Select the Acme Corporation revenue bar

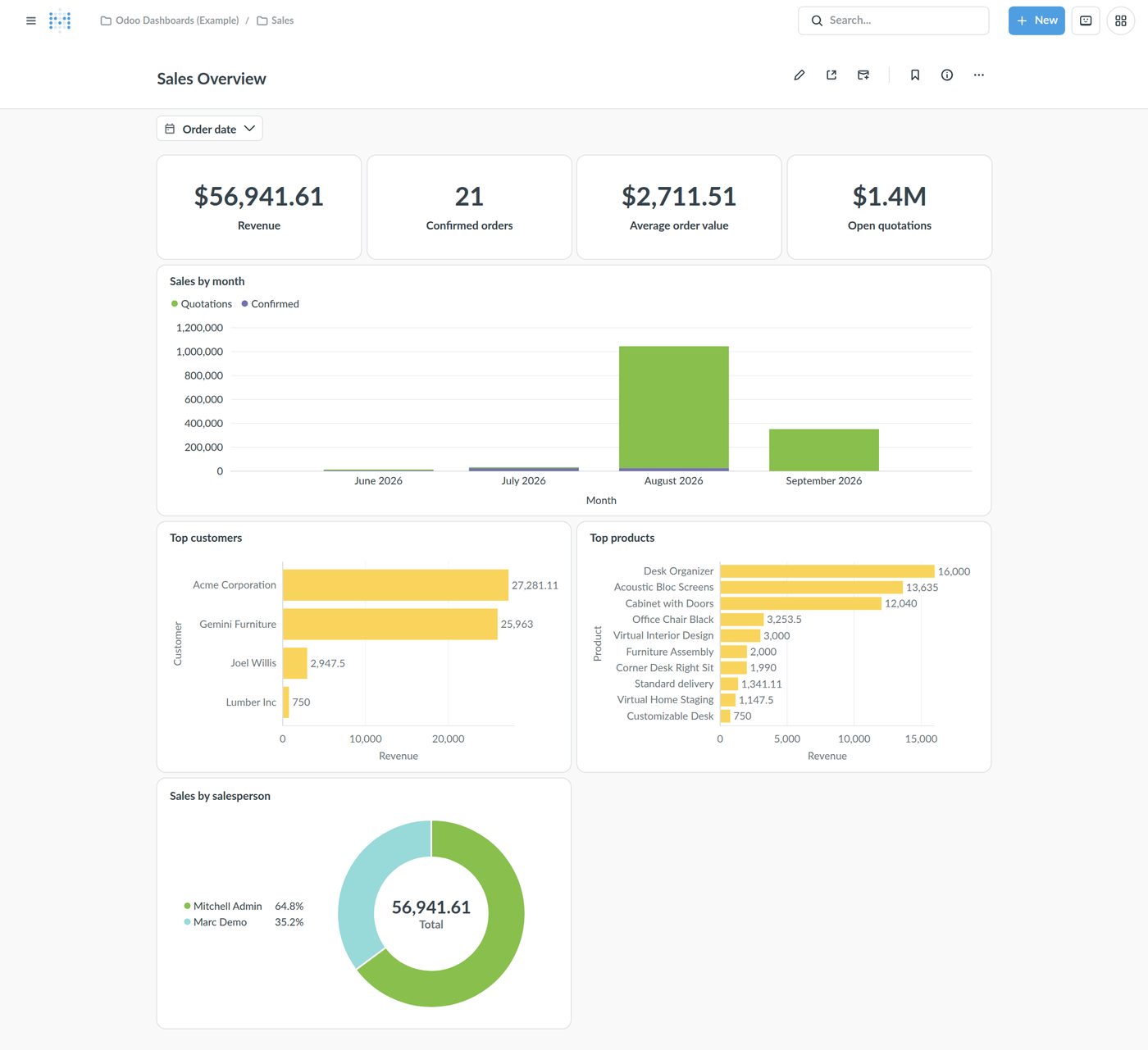point(395,585)
